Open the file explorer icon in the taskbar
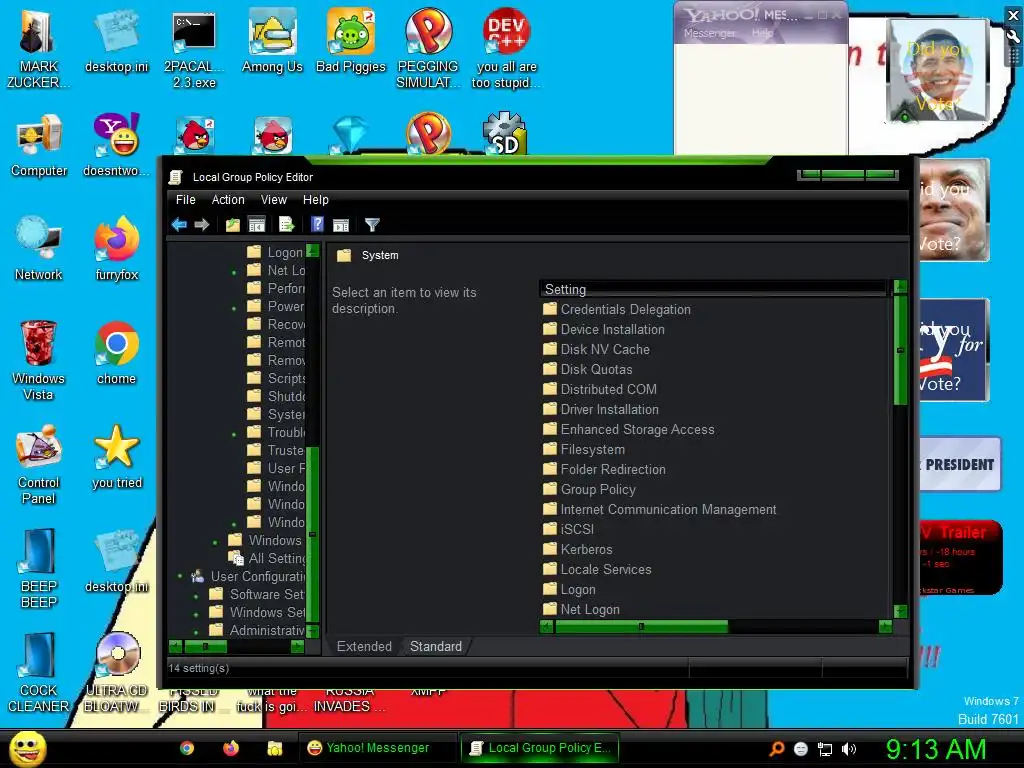The height and width of the screenshot is (768, 1024). click(275, 748)
